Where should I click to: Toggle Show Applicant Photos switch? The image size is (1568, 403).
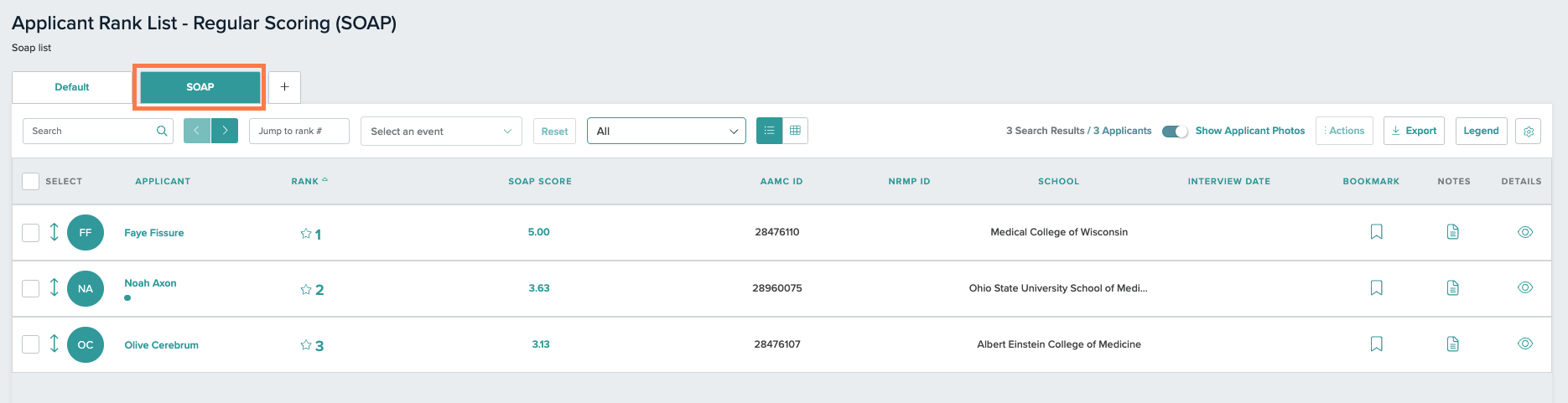click(x=1175, y=131)
